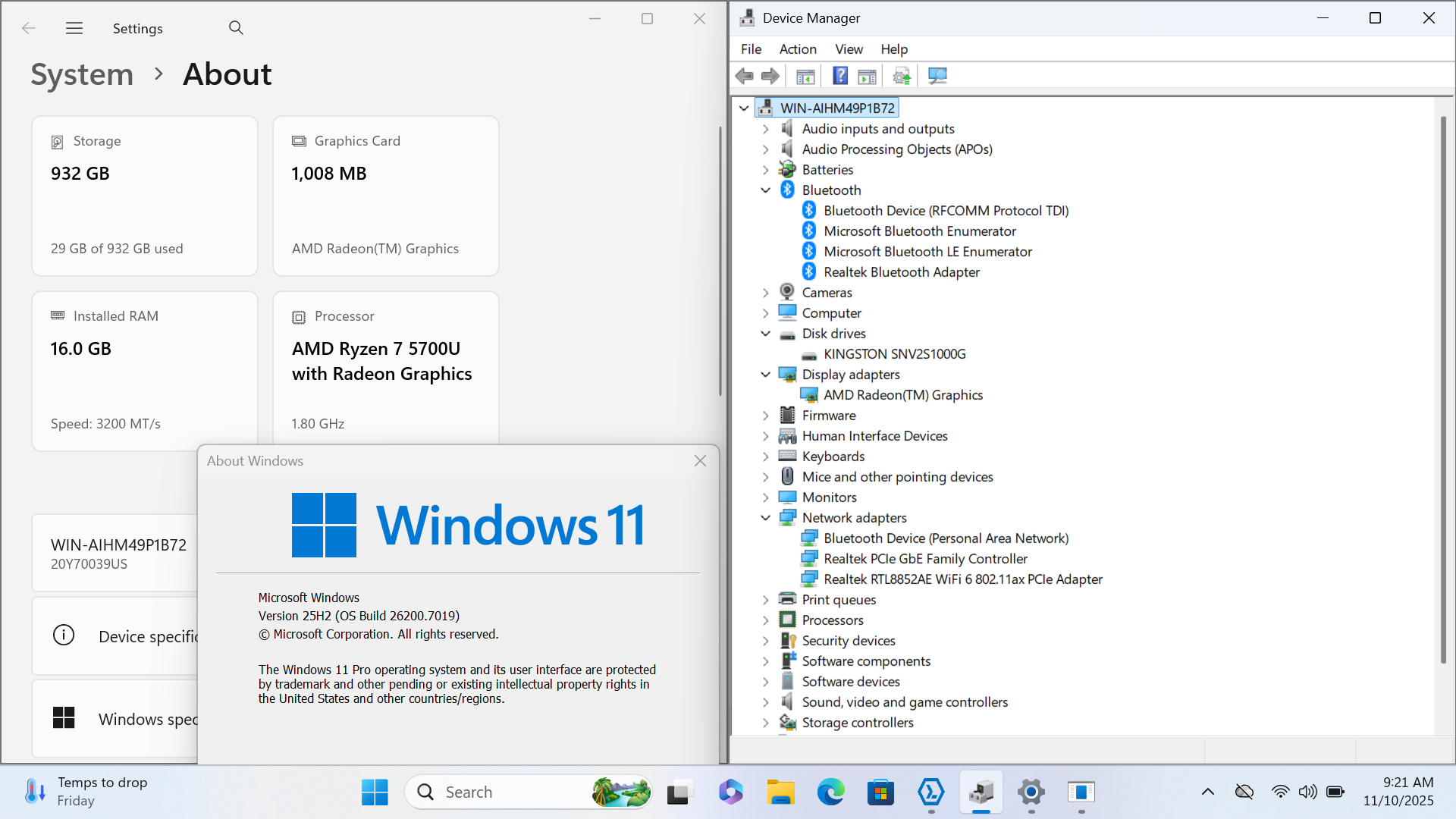Select Realtek Bluetooth Adapter device
1456x819 pixels.
pos(902,272)
